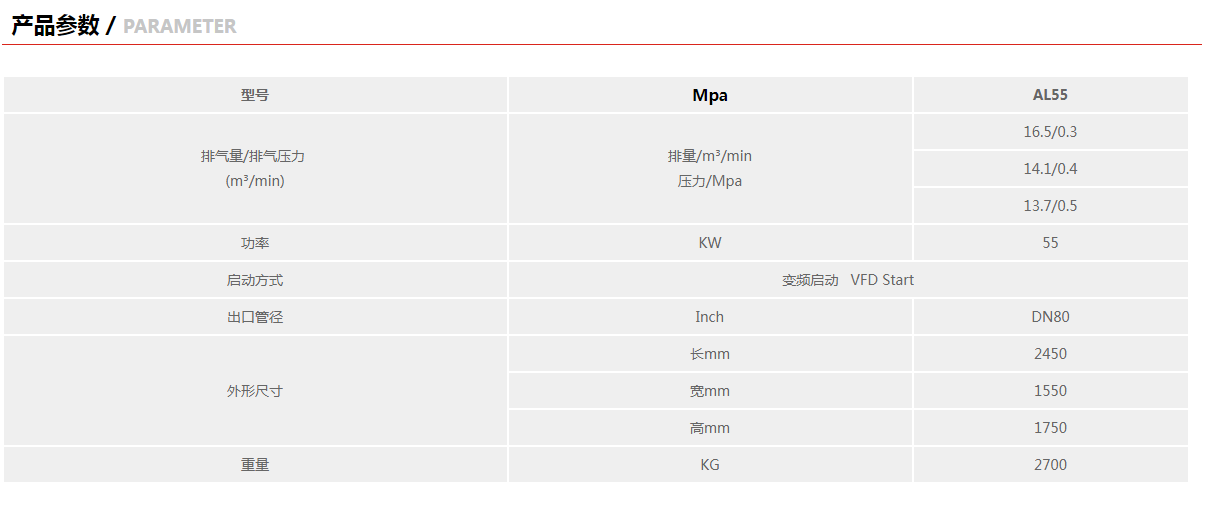Click the 出口管径 row label
The width and height of the screenshot is (1210, 514).
pos(255,317)
